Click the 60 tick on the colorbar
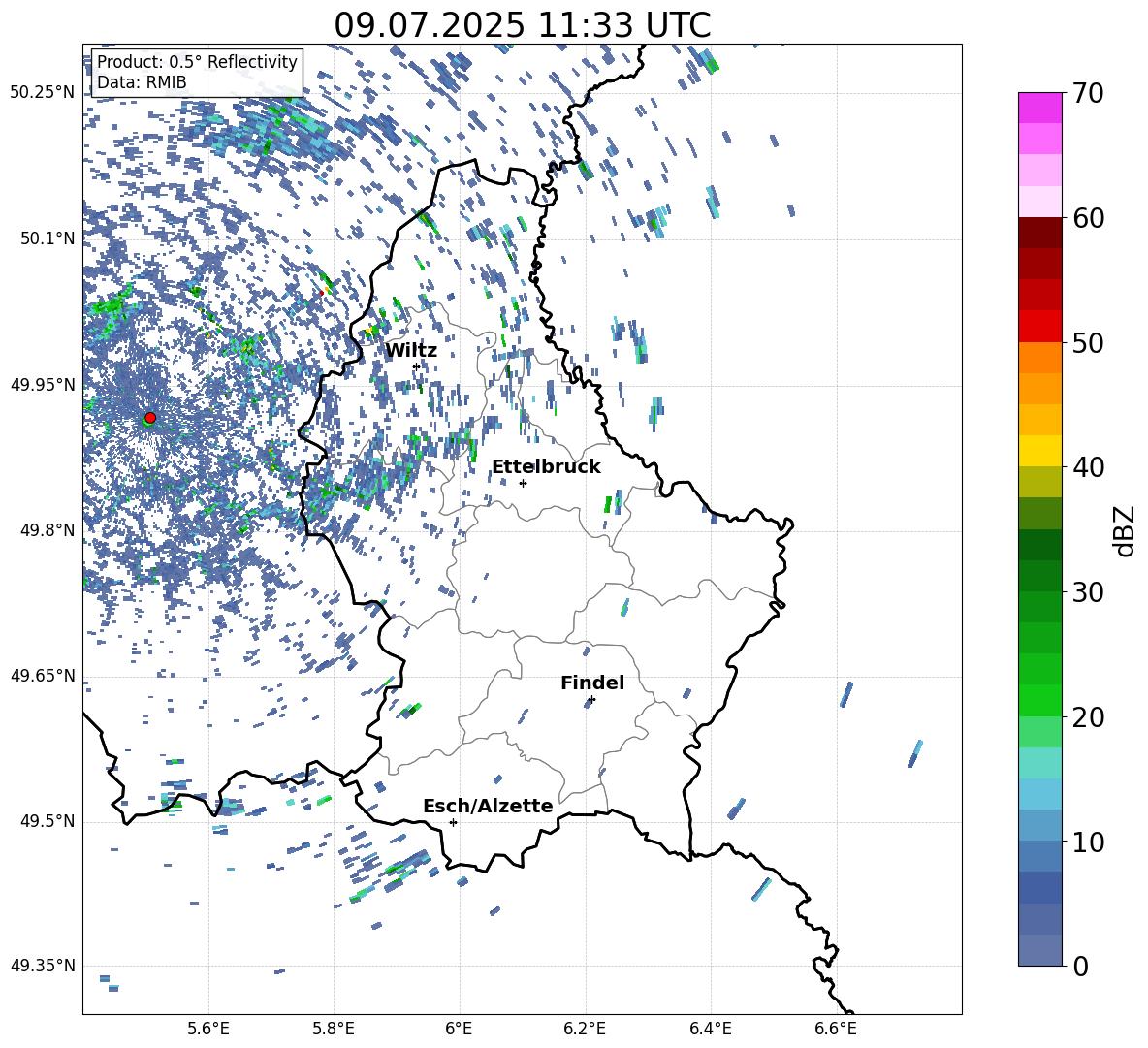Image resolution: width=1148 pixels, height=1048 pixels. coord(1088,218)
